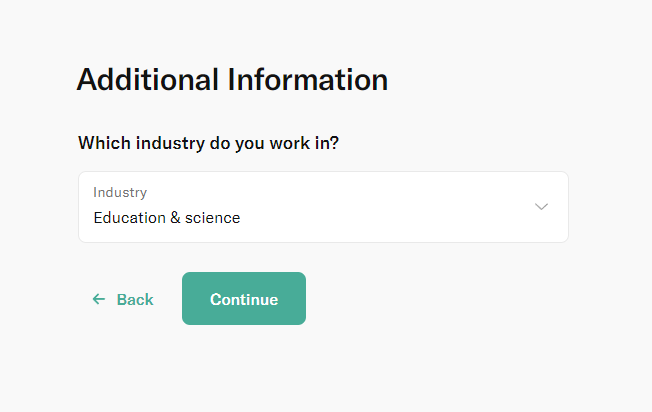This screenshot has height=412, width=652.
Task: Click the "Education & science" selected value
Action: coord(167,218)
